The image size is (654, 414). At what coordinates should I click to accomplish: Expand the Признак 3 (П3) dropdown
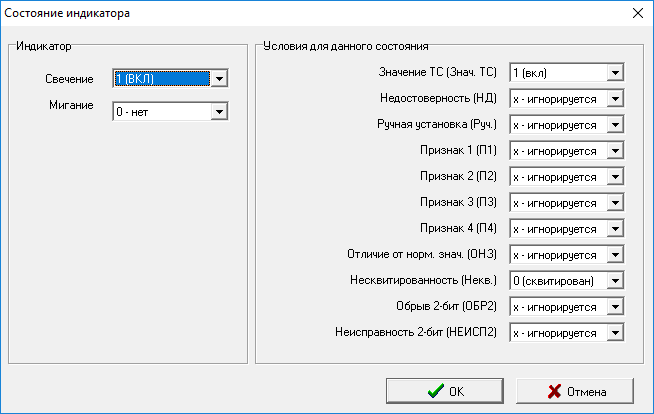pyautogui.click(x=616, y=203)
